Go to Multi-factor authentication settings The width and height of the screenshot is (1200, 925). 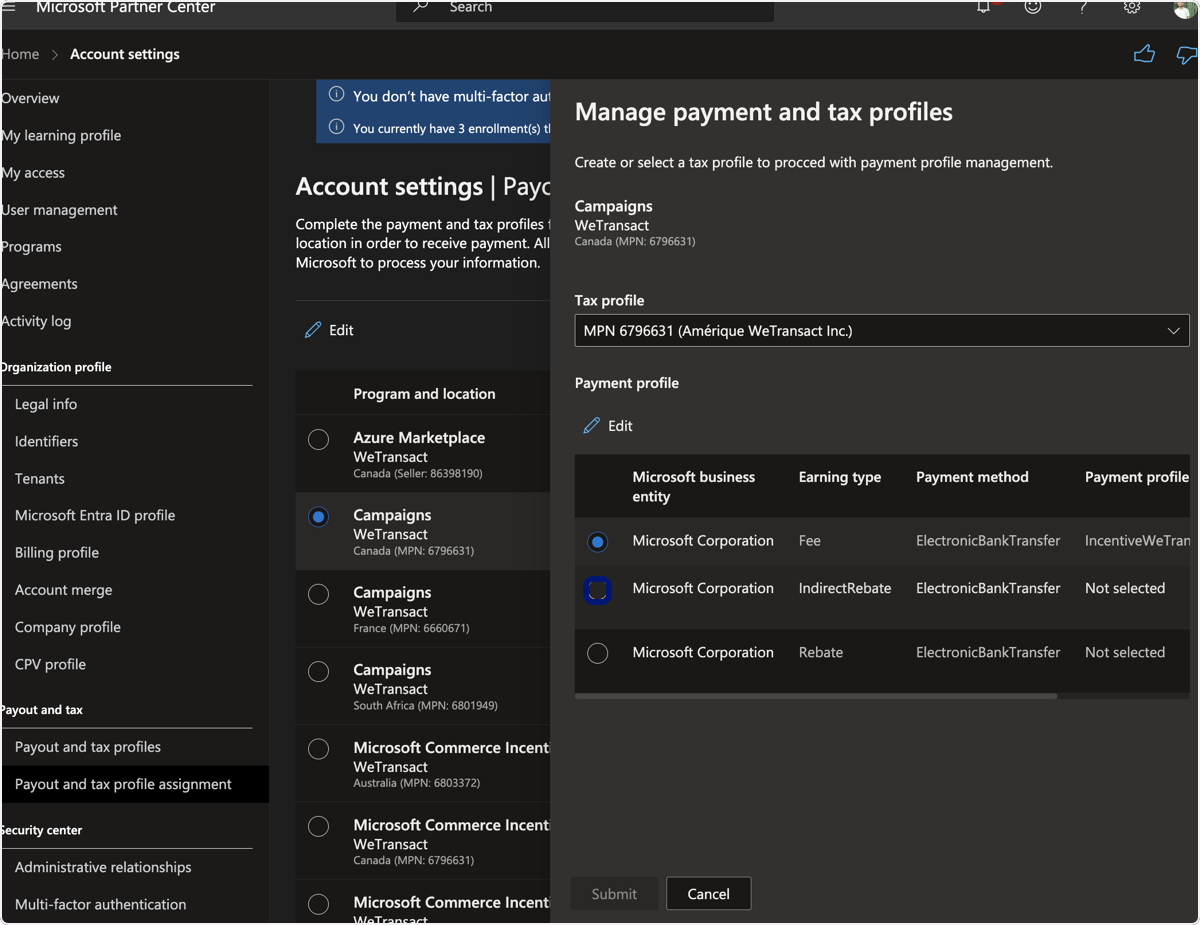[x=101, y=904]
